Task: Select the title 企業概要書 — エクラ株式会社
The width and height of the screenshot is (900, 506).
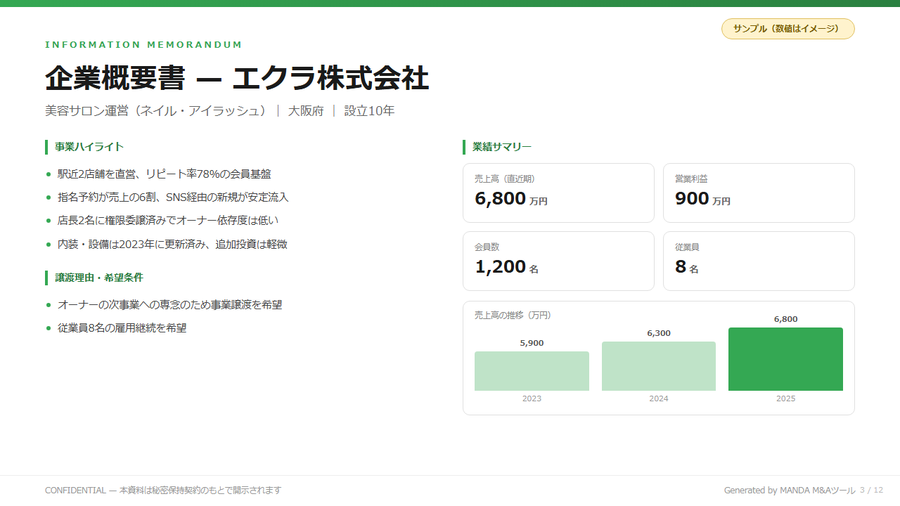Action: tap(237, 78)
